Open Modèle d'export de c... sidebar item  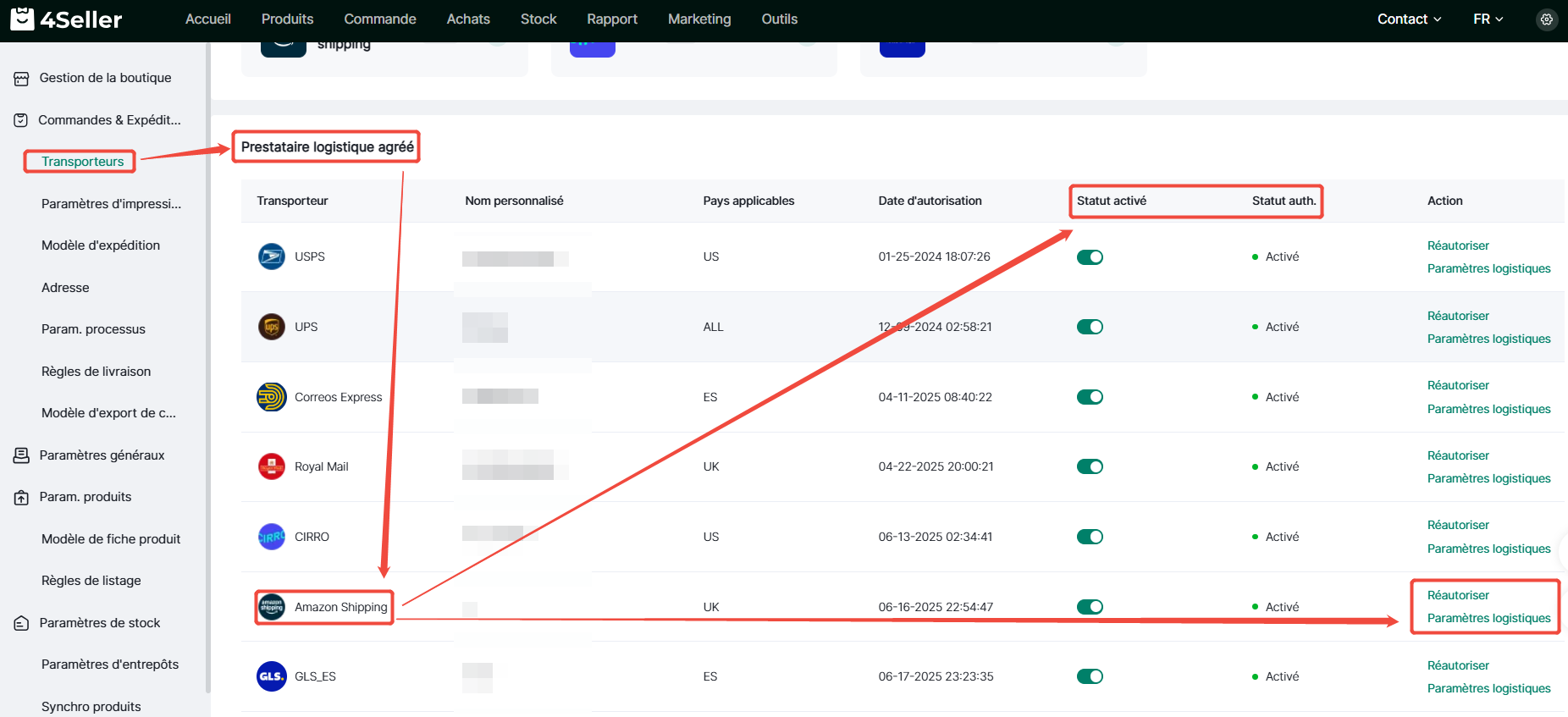click(x=108, y=413)
